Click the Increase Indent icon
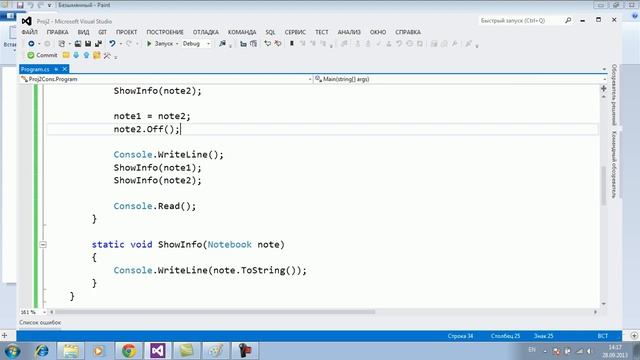The width and height of the screenshot is (640, 360). point(253,44)
